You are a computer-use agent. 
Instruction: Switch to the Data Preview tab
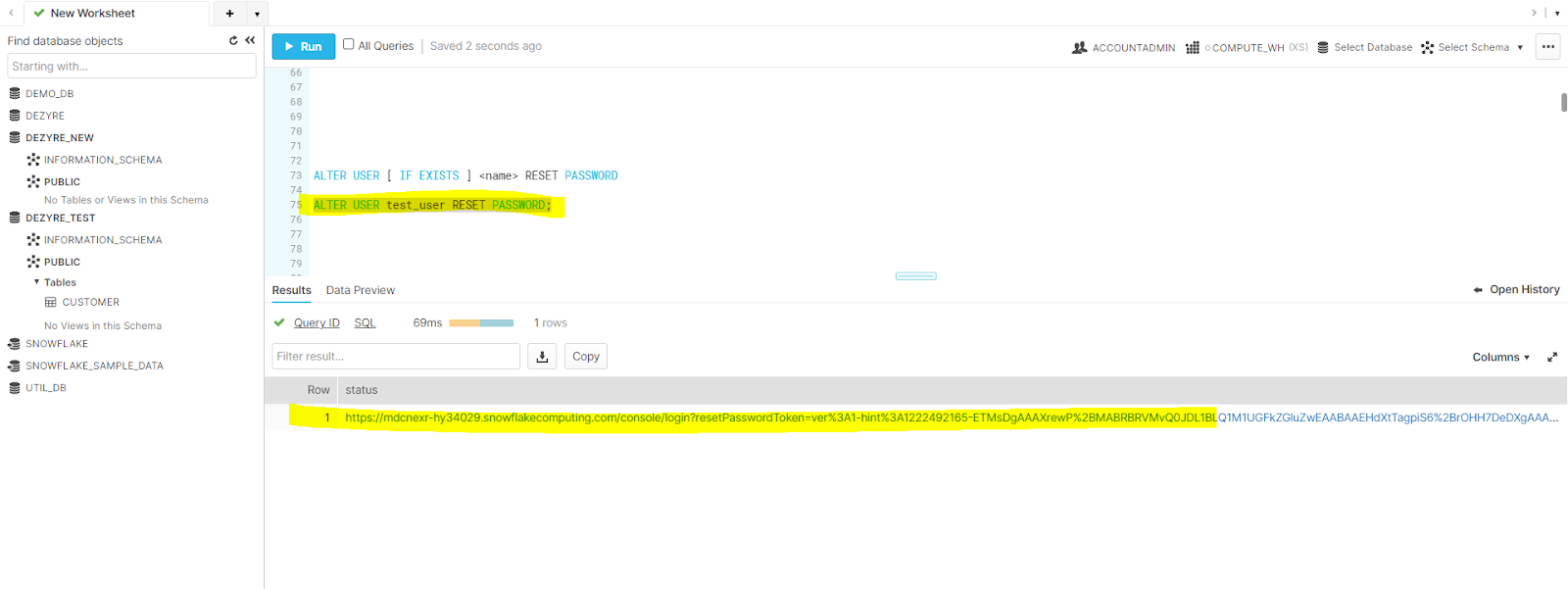point(360,290)
